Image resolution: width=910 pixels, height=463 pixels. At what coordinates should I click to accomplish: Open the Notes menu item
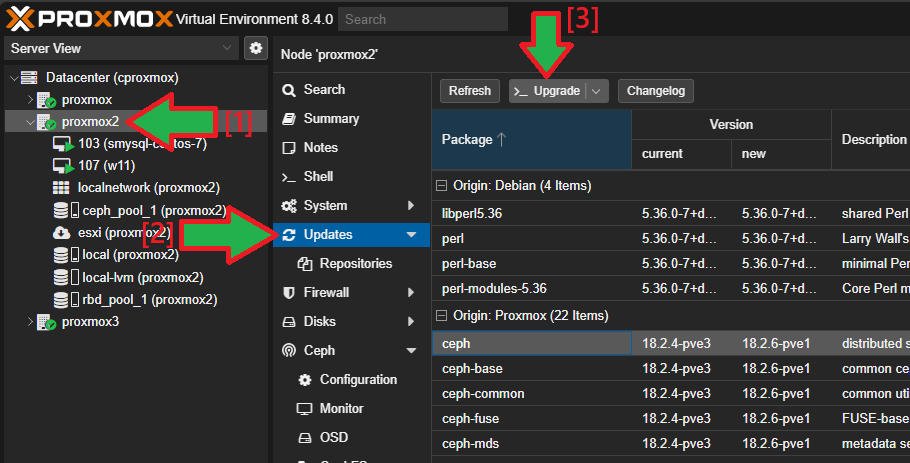point(352,148)
